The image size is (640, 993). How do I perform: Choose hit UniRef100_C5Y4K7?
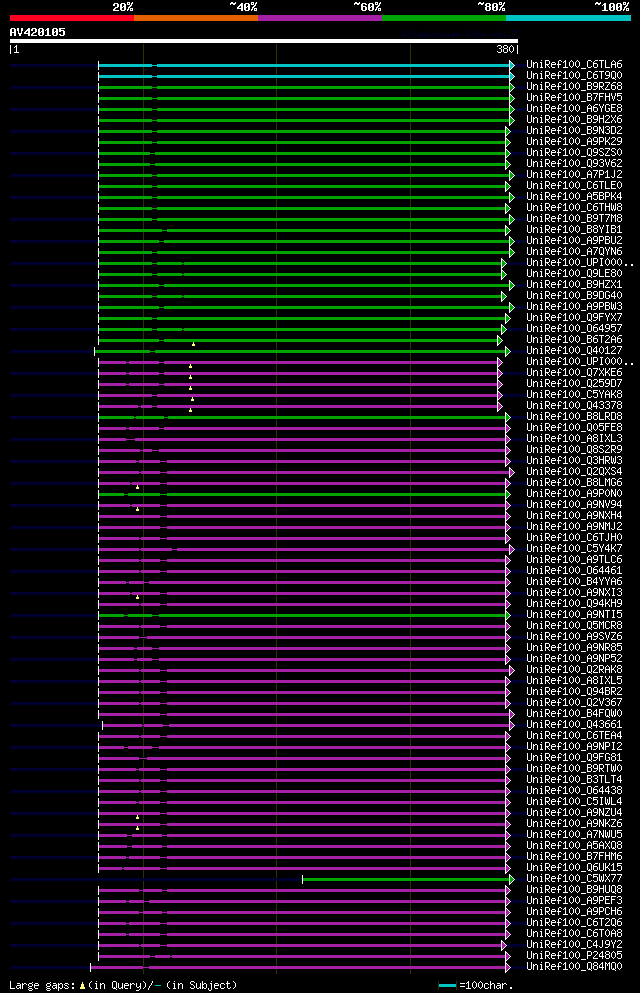point(574,548)
